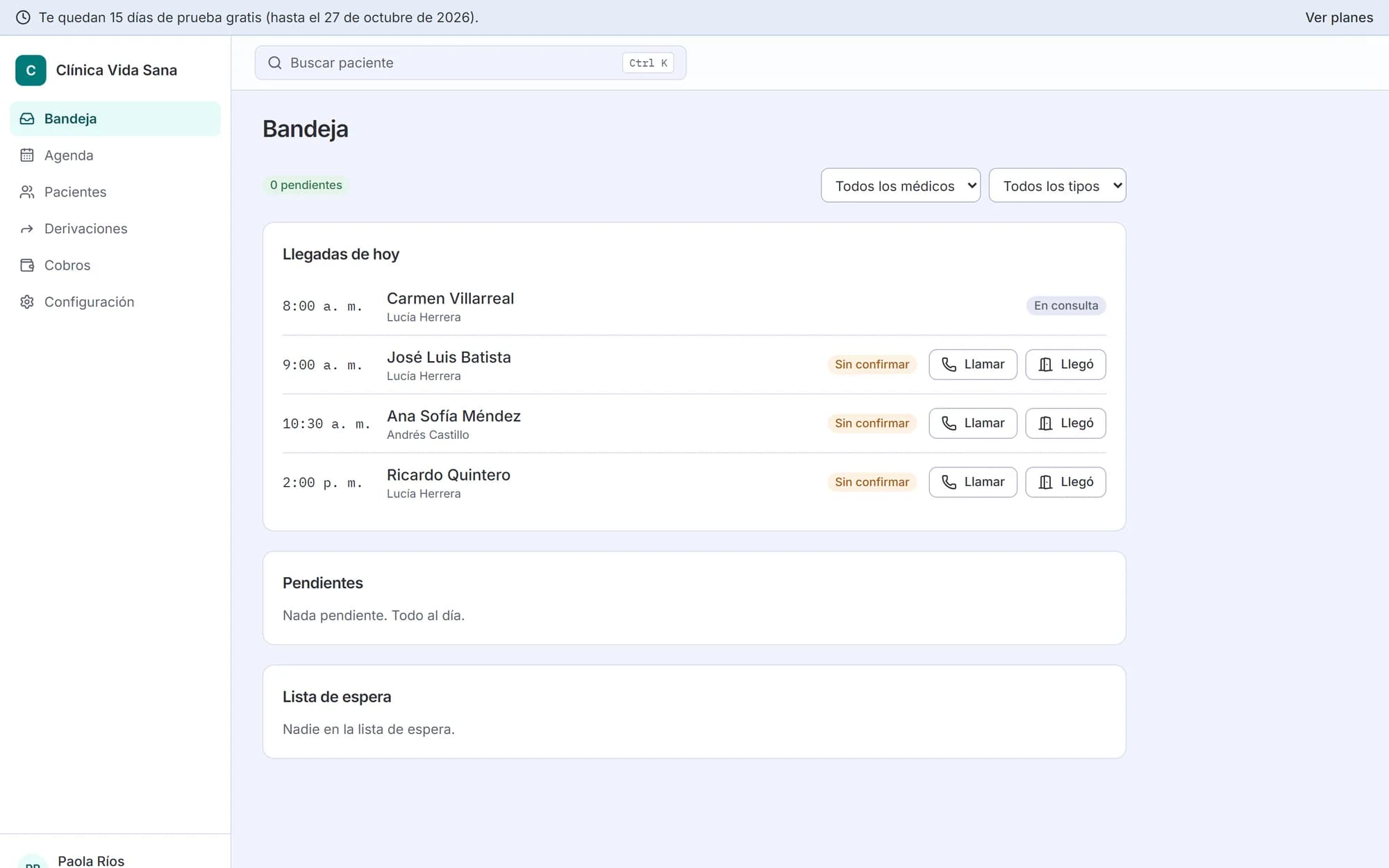Click the arrow icon next to Derivaciones
The width and height of the screenshot is (1389, 868).
pyautogui.click(x=27, y=229)
